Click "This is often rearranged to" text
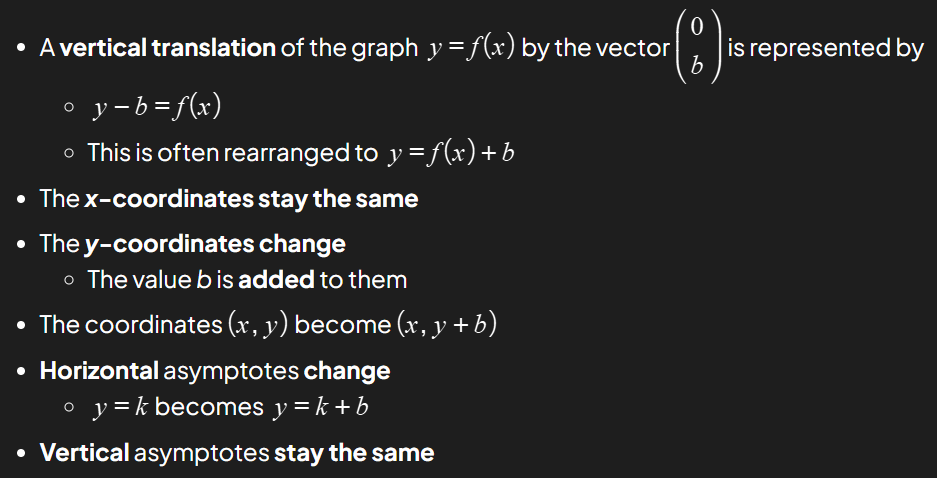Image resolution: width=937 pixels, height=478 pixels. coord(232,153)
